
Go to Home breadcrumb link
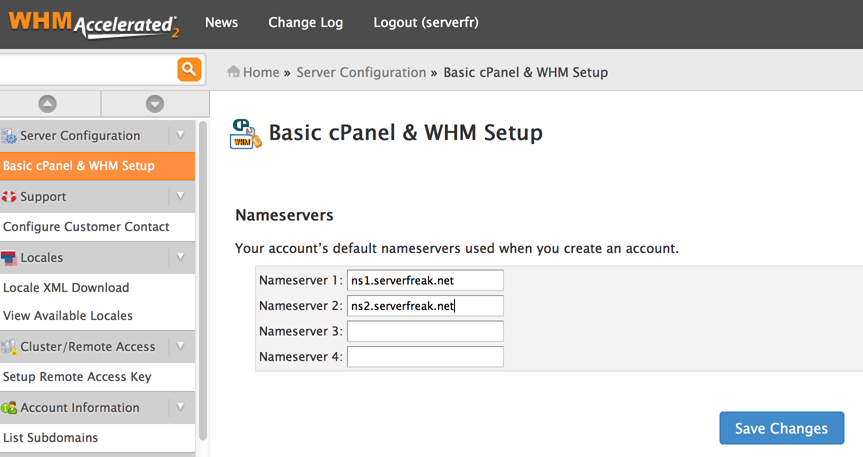pos(261,72)
